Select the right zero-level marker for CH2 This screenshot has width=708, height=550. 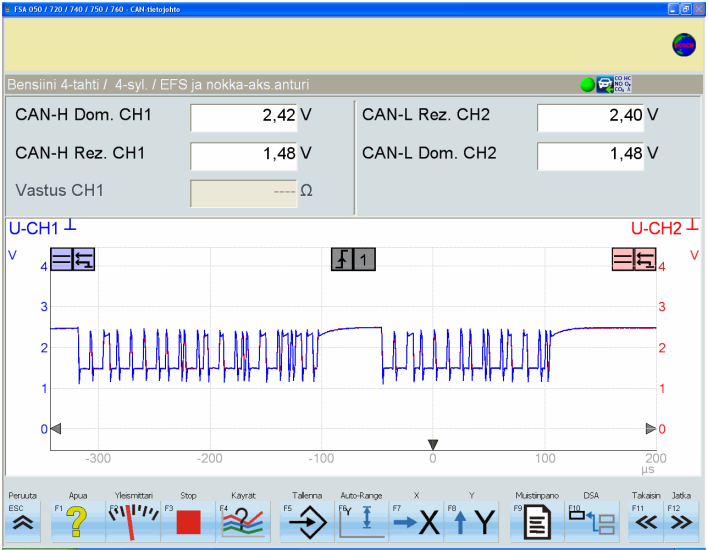651,429
